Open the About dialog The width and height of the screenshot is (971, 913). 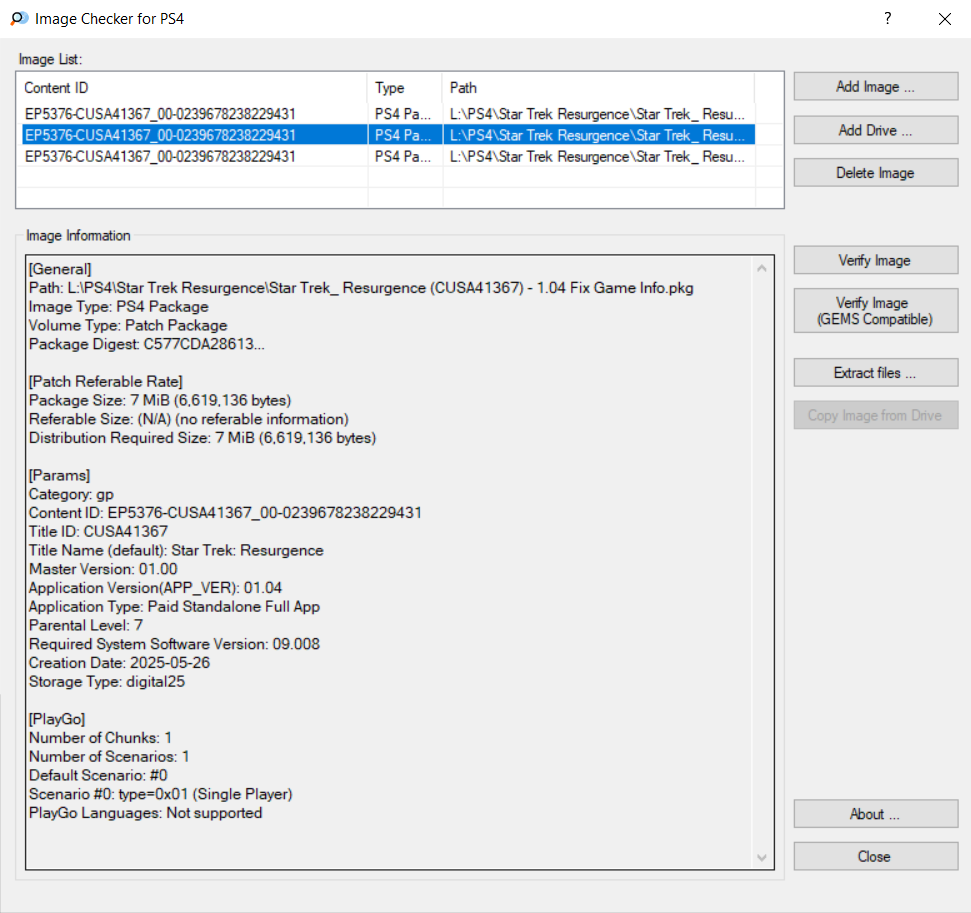tap(876, 814)
